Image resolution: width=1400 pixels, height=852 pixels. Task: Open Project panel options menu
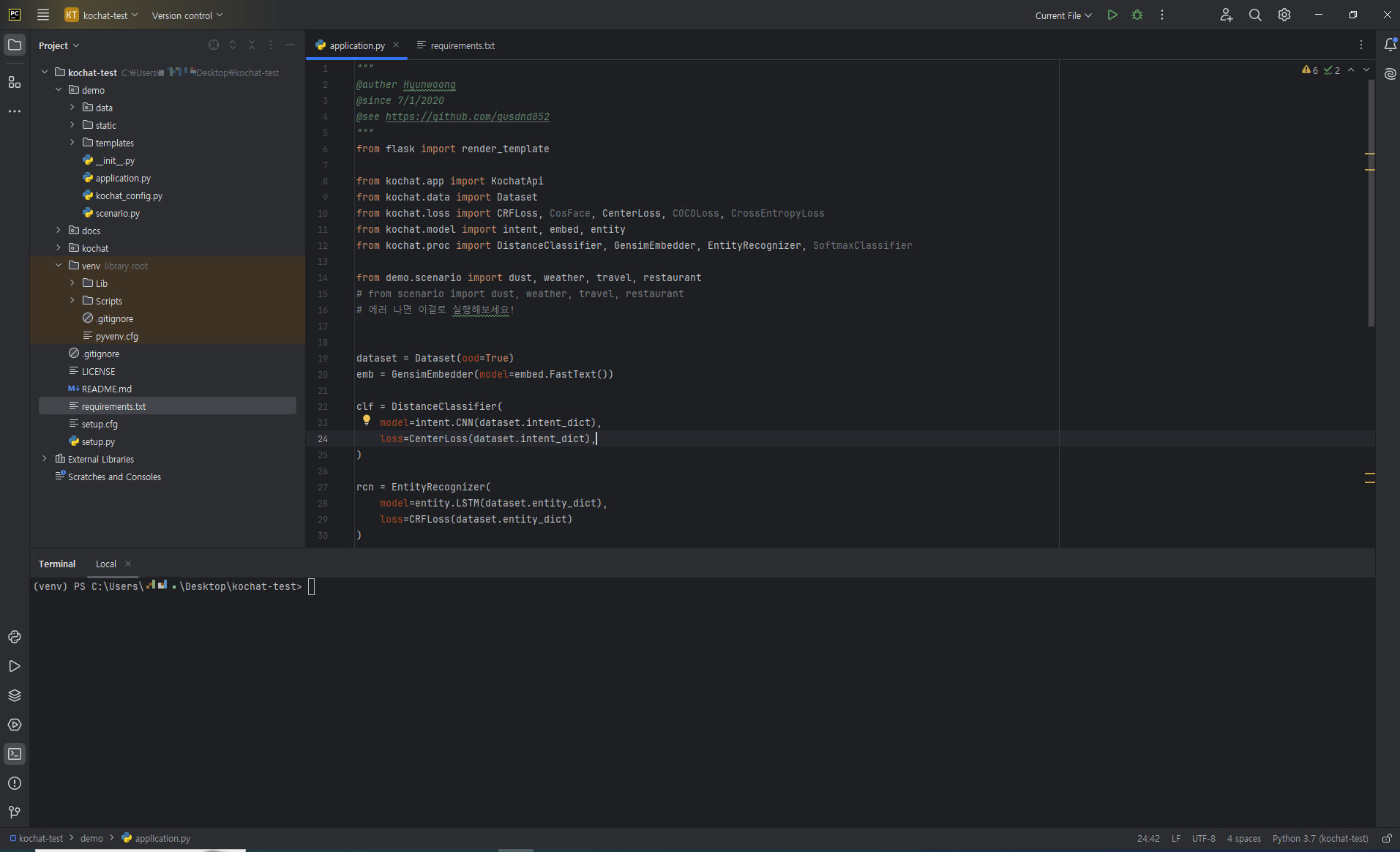(x=271, y=45)
